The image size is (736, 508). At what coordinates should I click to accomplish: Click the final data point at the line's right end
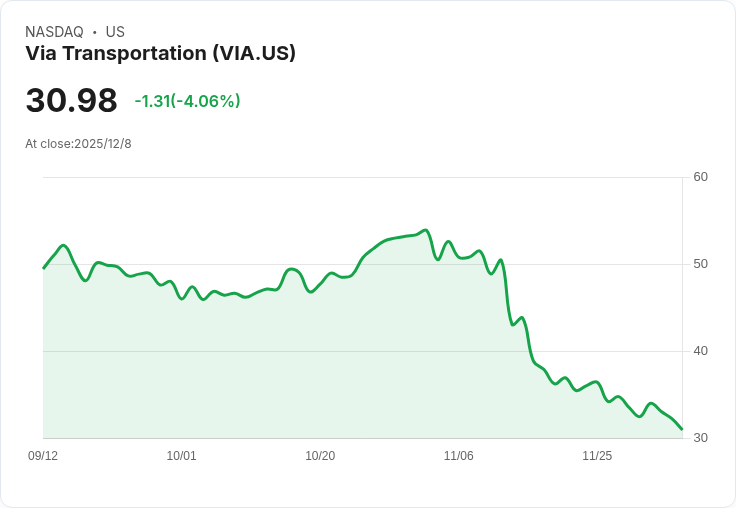[x=682, y=429]
